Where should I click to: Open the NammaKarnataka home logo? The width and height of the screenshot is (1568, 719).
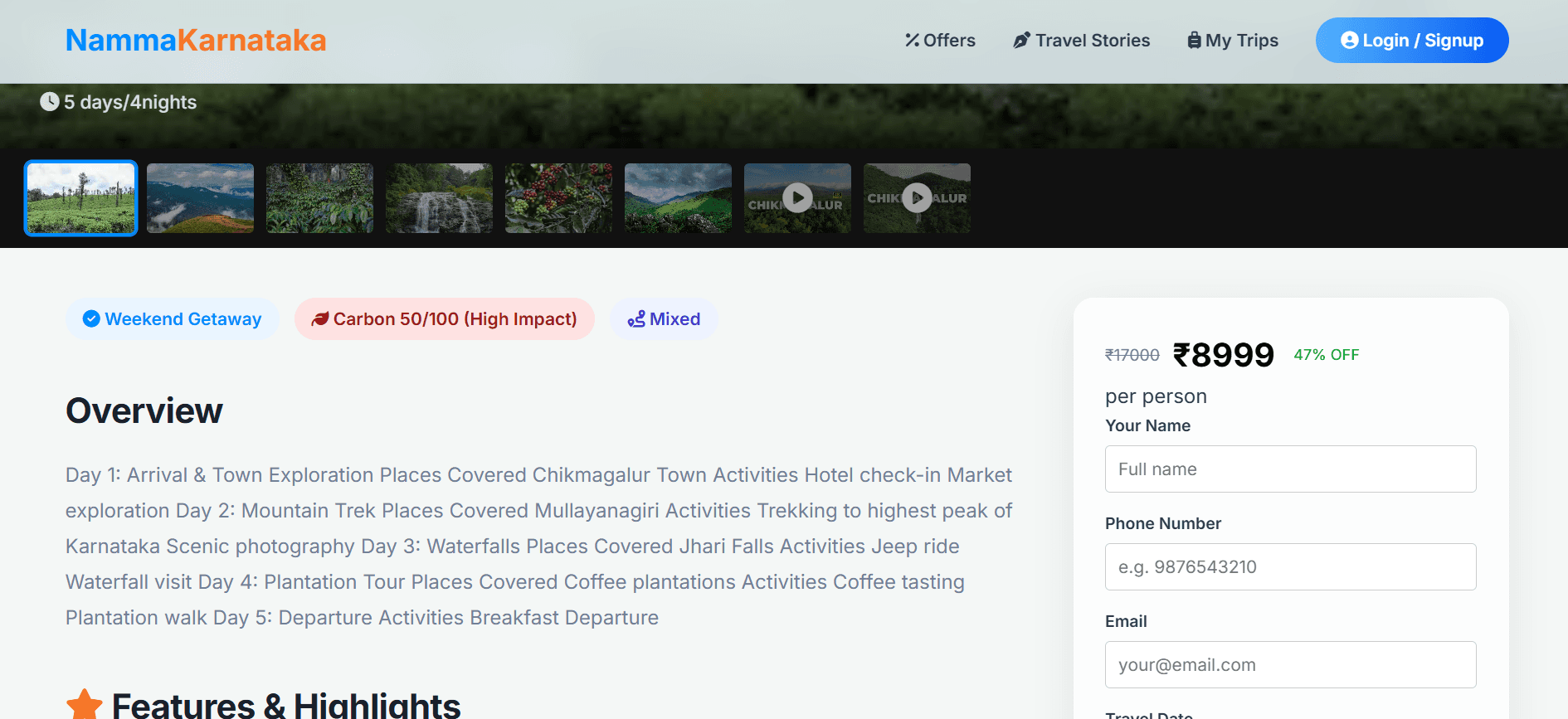click(196, 40)
